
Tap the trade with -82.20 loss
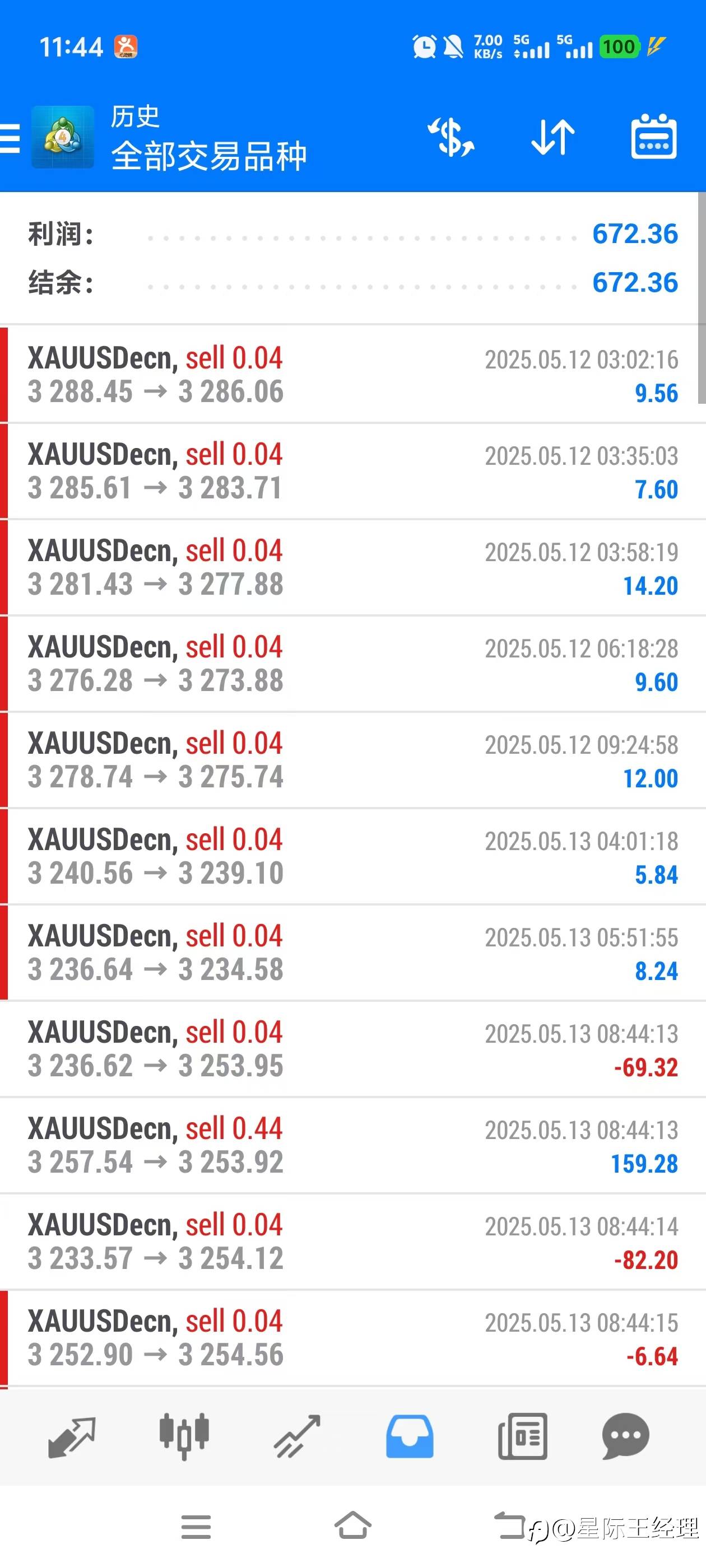pyautogui.click(x=352, y=1242)
